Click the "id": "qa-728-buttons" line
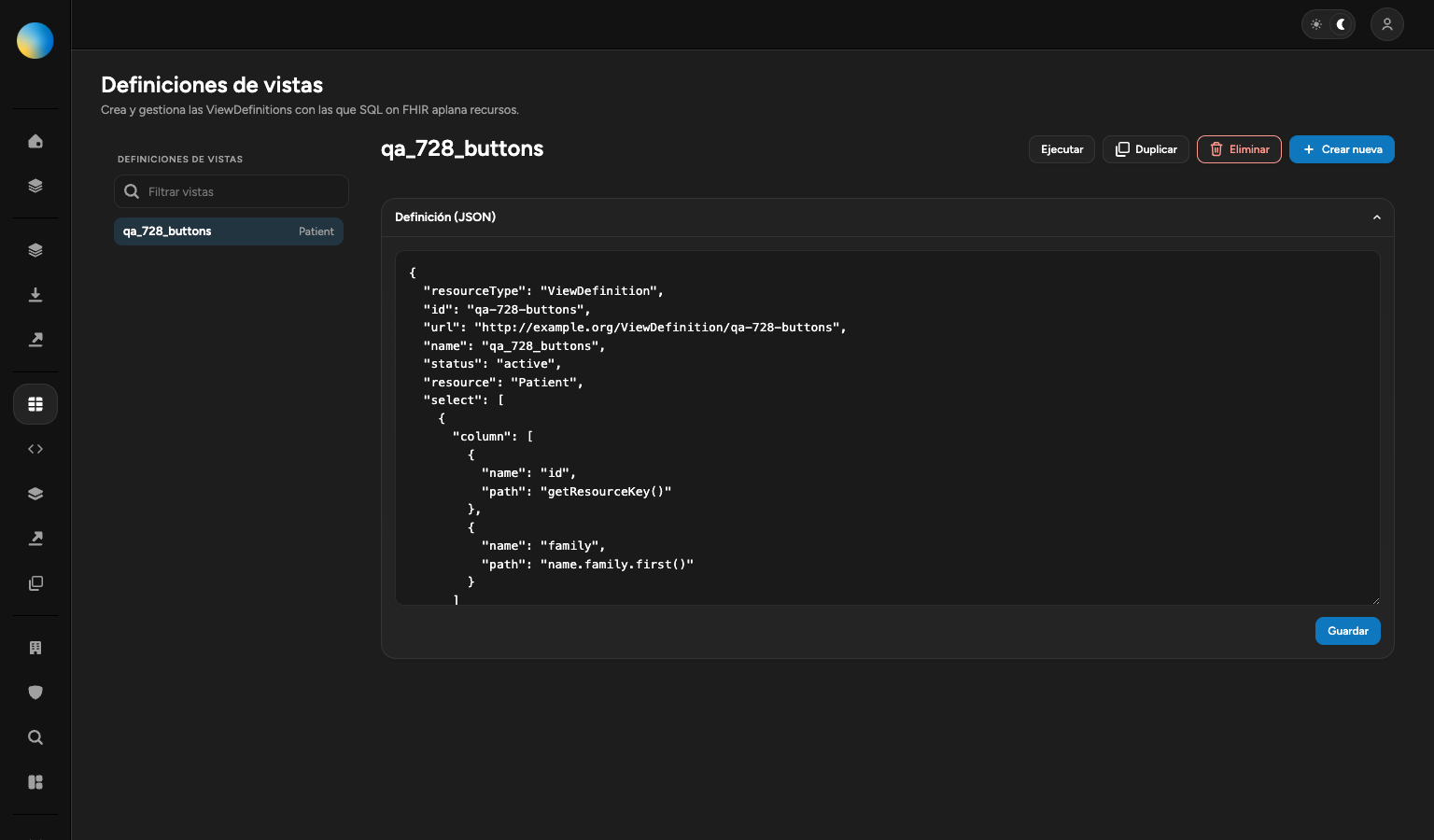The height and width of the screenshot is (840, 1434). [507, 309]
